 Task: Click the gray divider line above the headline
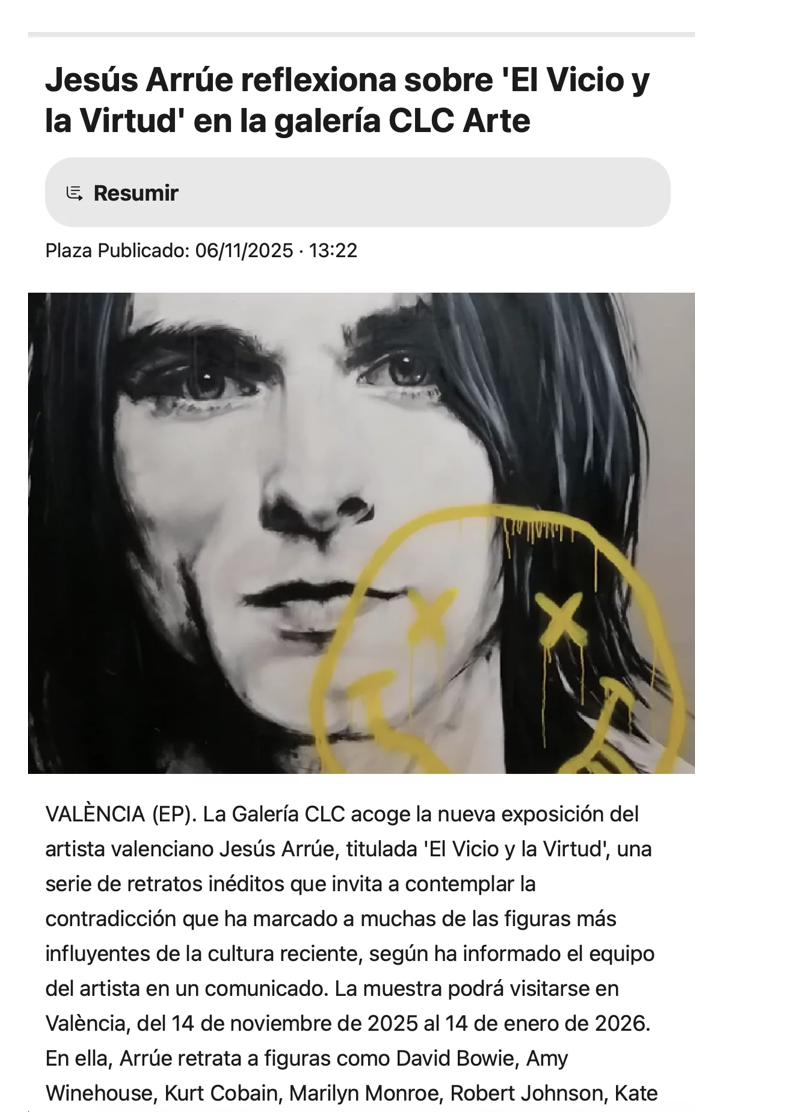[361, 34]
